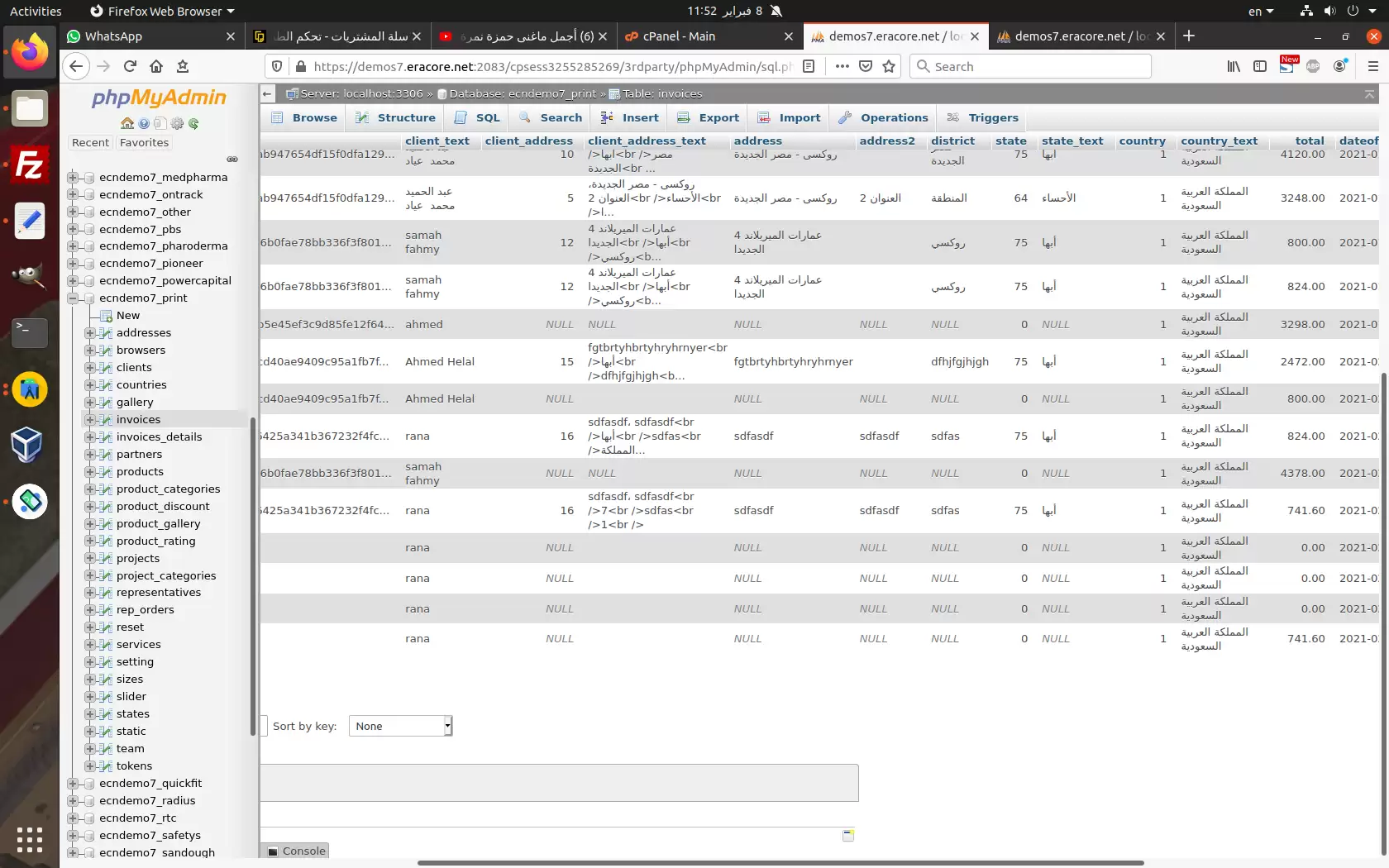
Task: Click the phpMyAdmin Home icon
Action: [127, 124]
